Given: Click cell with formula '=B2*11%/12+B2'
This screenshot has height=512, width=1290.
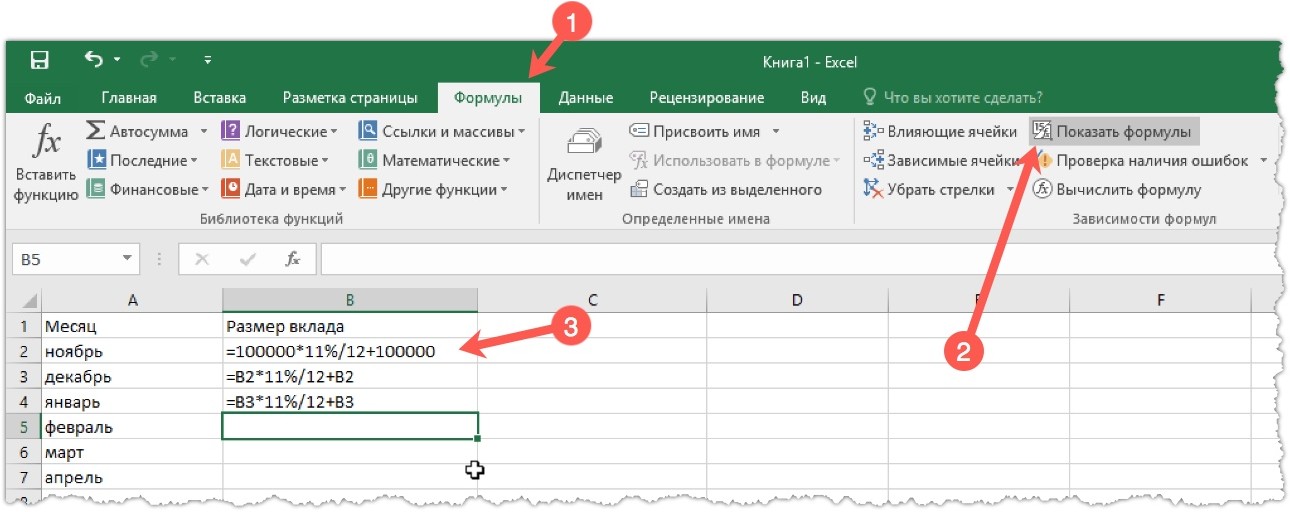Looking at the screenshot, I should [x=350, y=376].
